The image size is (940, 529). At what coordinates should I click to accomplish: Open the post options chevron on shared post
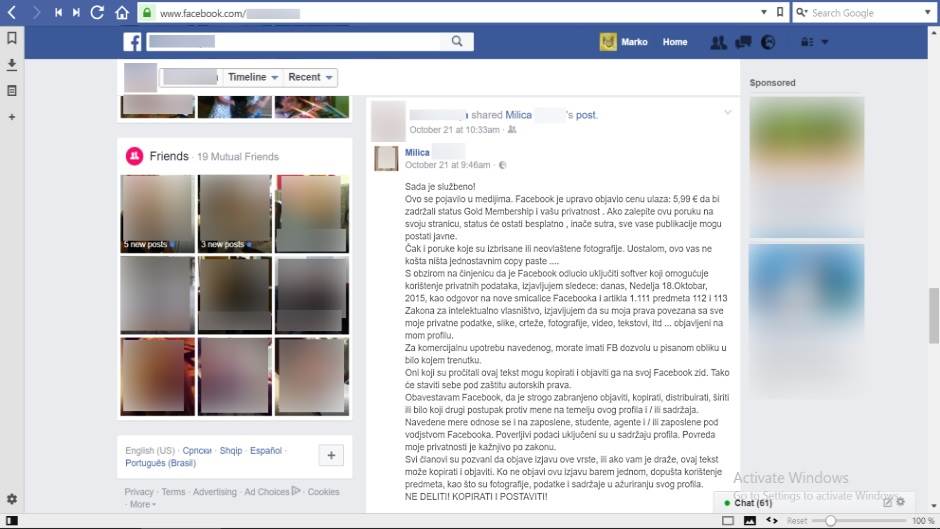tap(728, 112)
